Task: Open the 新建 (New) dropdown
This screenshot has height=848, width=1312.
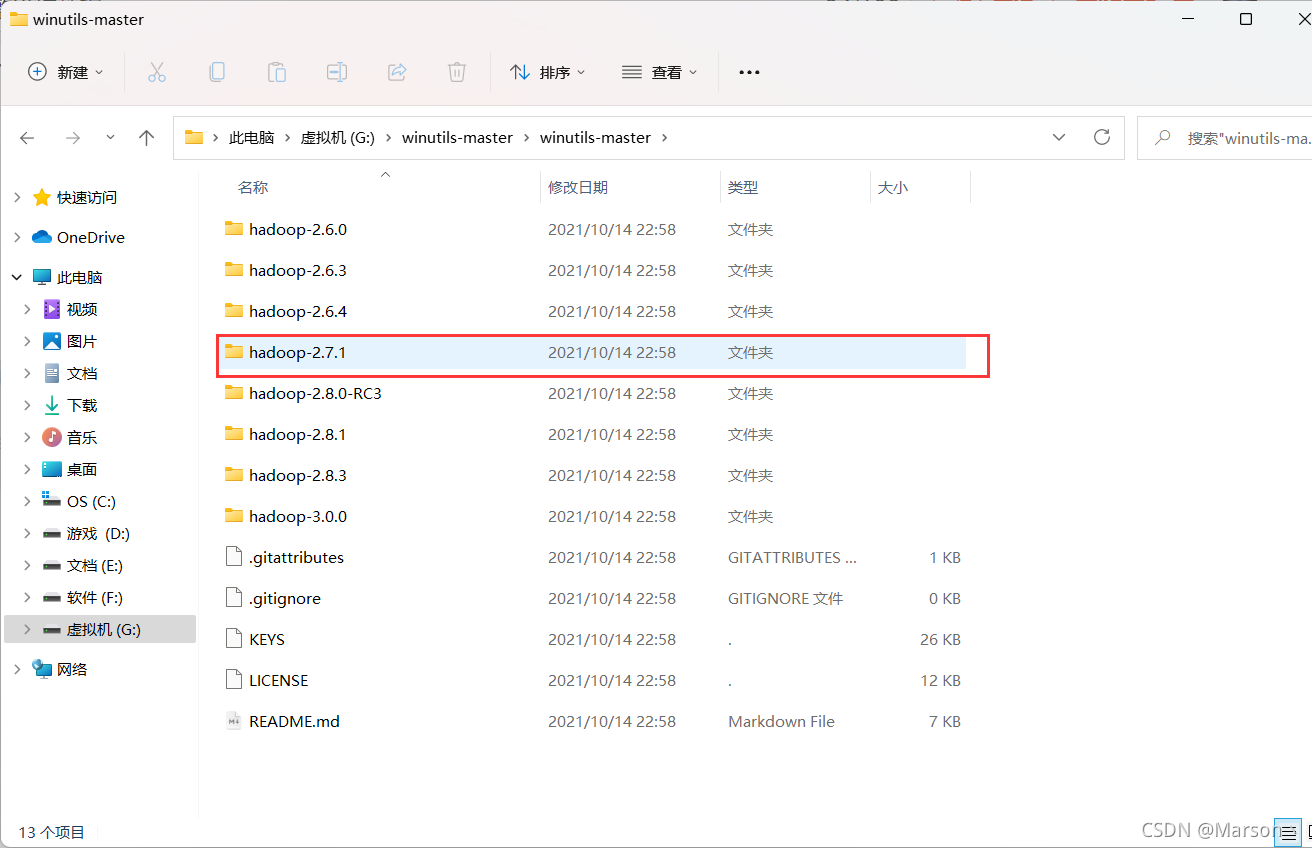Action: (x=66, y=72)
